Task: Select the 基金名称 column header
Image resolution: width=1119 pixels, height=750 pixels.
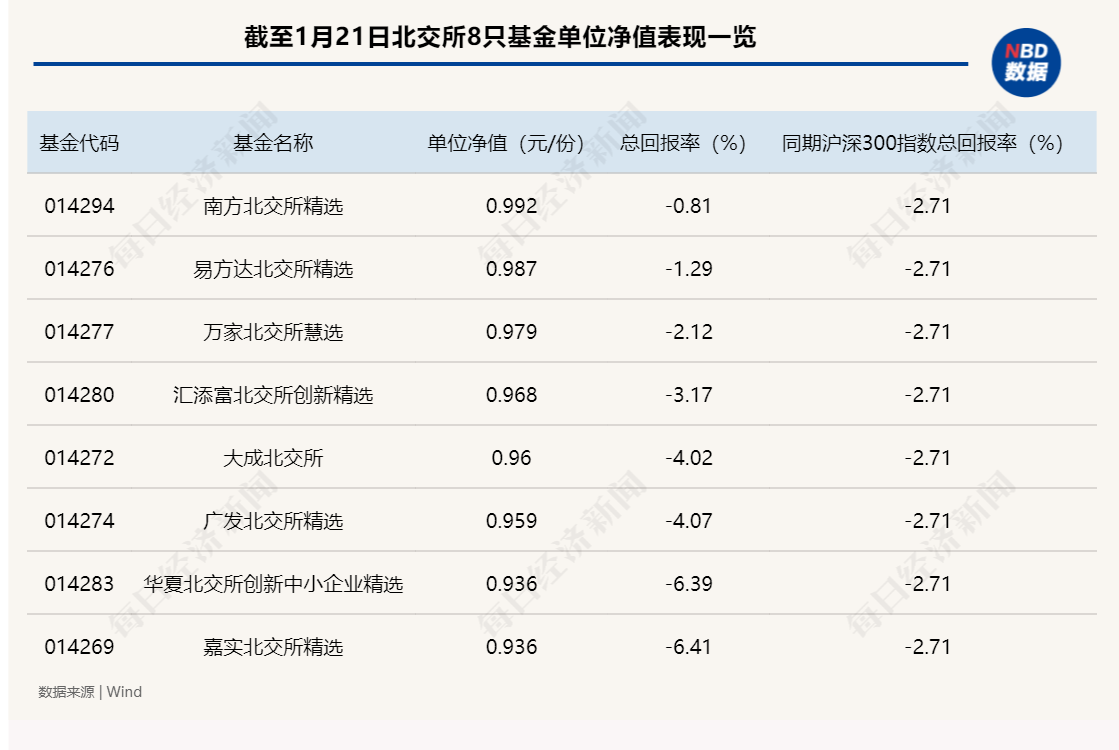Action: (x=273, y=143)
